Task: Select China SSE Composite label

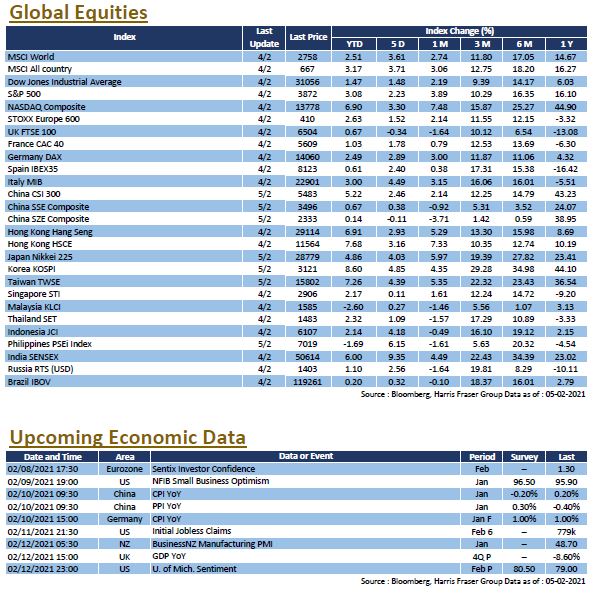Action: (x=48, y=206)
